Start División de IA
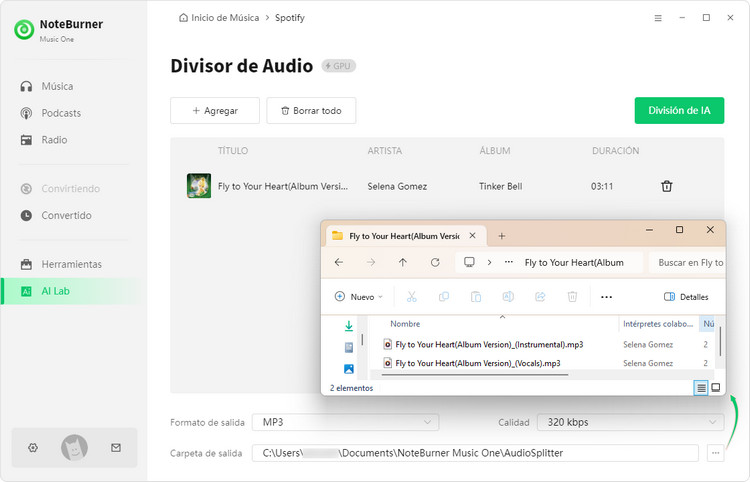 679,110
